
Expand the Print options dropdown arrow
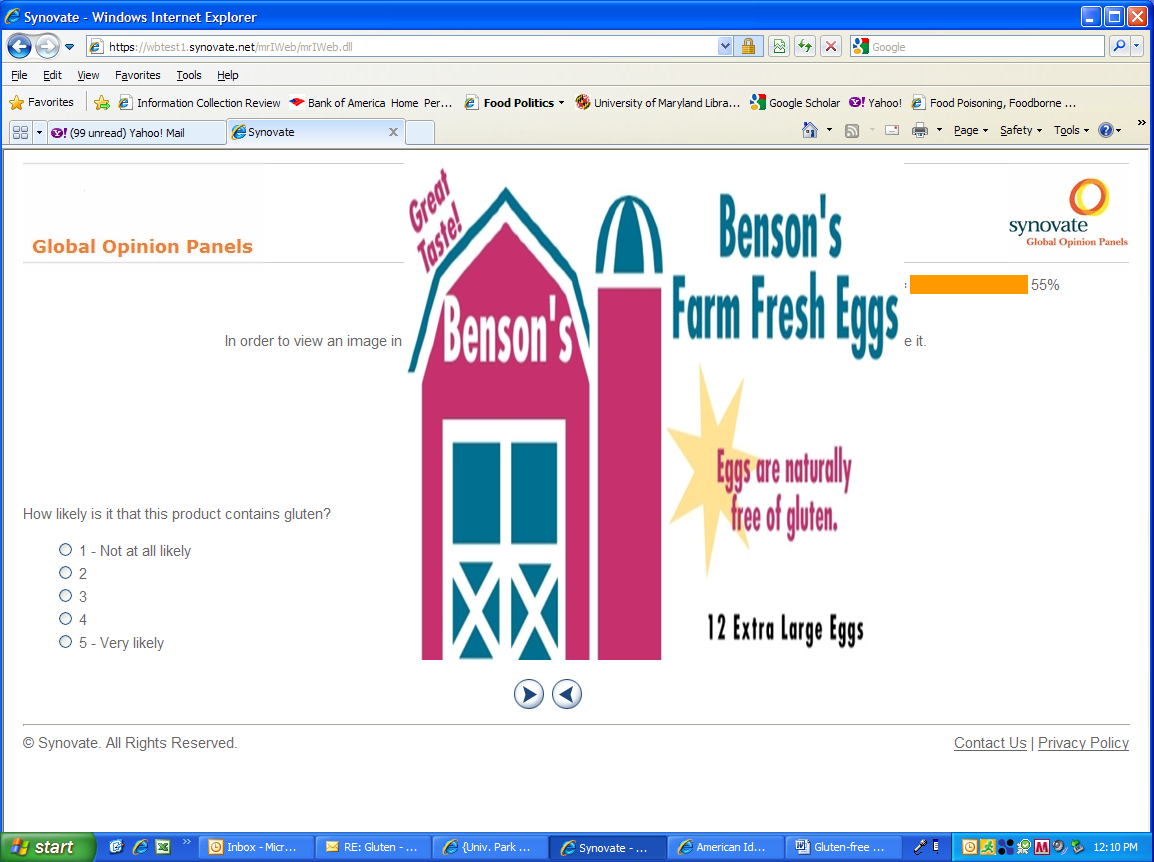tap(939, 130)
